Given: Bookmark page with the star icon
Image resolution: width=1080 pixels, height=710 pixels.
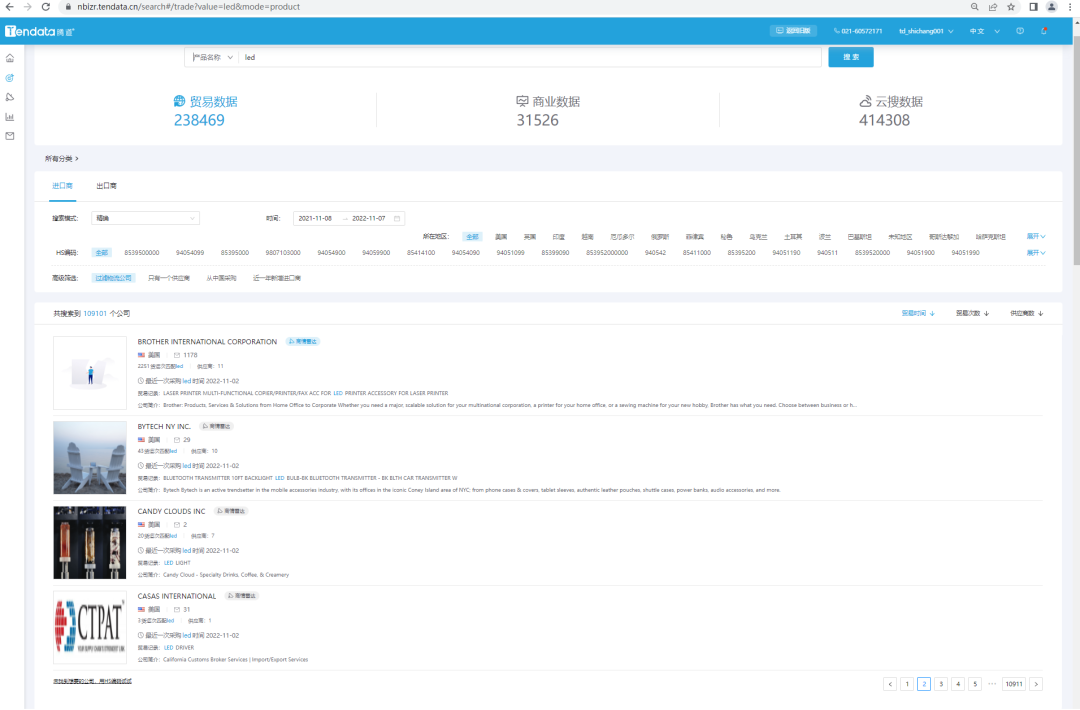Looking at the screenshot, I should [x=1011, y=7].
